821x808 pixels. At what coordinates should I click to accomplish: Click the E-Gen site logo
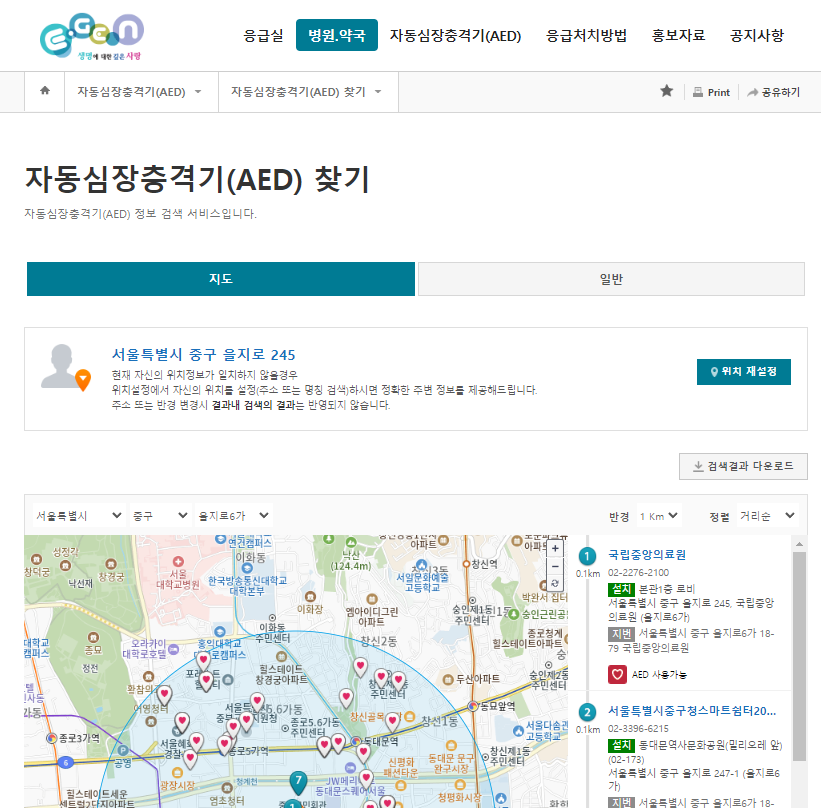(x=92, y=36)
